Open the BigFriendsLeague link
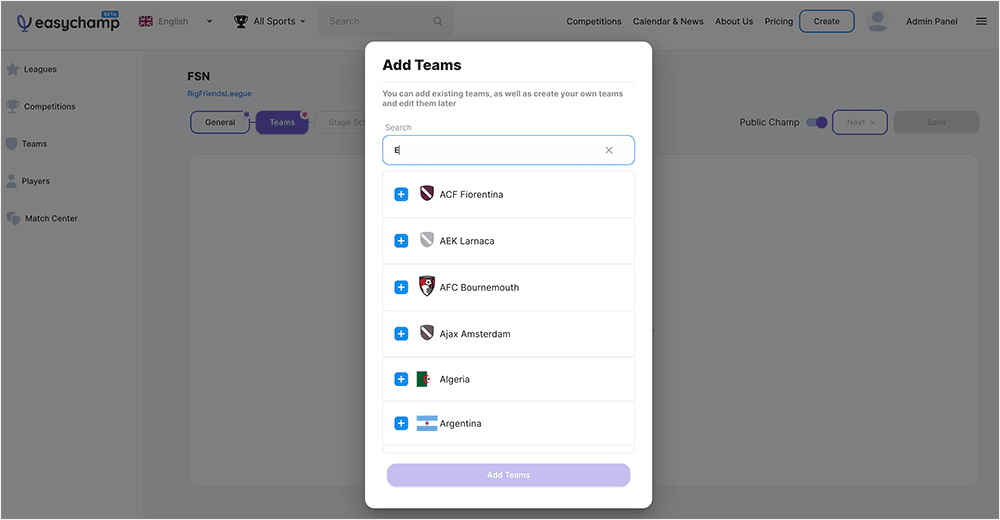1000x520 pixels. coord(219,94)
